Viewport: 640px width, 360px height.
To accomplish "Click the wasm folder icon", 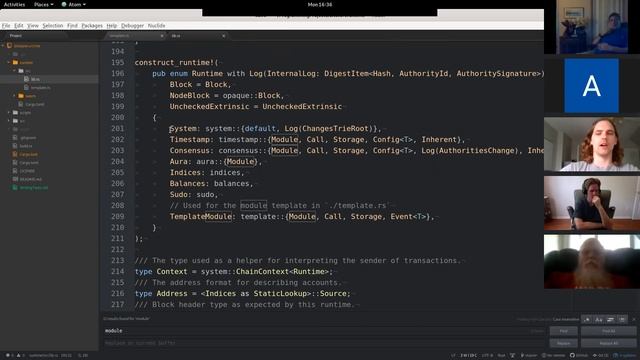I will click(21, 96).
